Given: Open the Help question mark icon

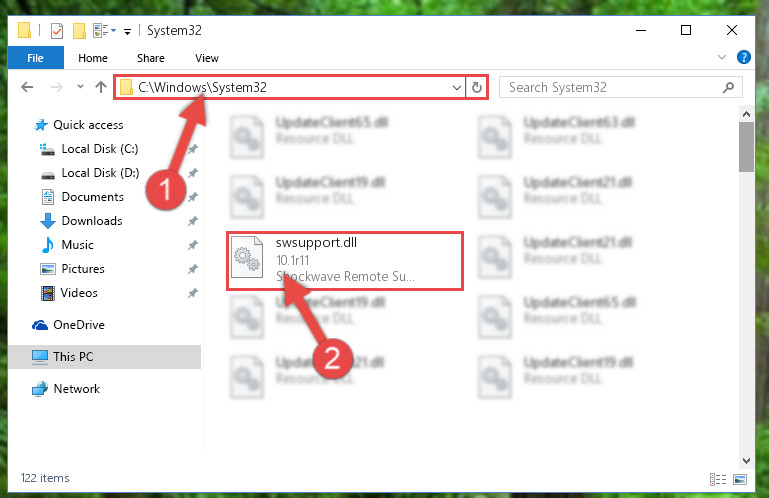Looking at the screenshot, I should click(x=743, y=57).
